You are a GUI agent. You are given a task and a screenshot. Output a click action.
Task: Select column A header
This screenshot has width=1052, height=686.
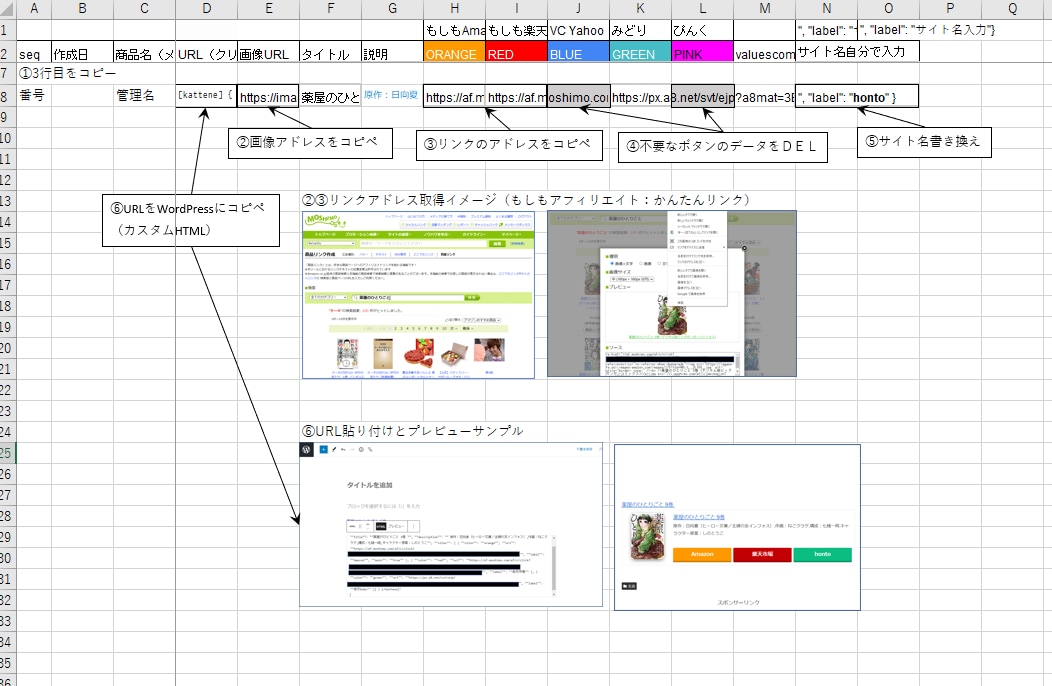point(34,9)
